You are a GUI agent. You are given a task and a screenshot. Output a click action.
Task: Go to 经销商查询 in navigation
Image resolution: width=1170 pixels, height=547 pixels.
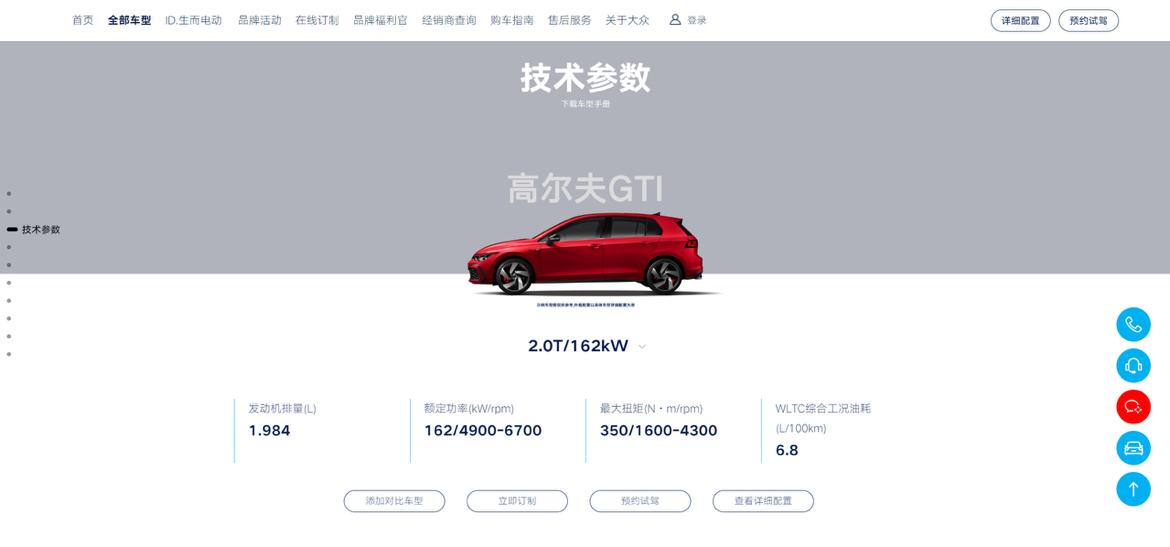(x=448, y=20)
